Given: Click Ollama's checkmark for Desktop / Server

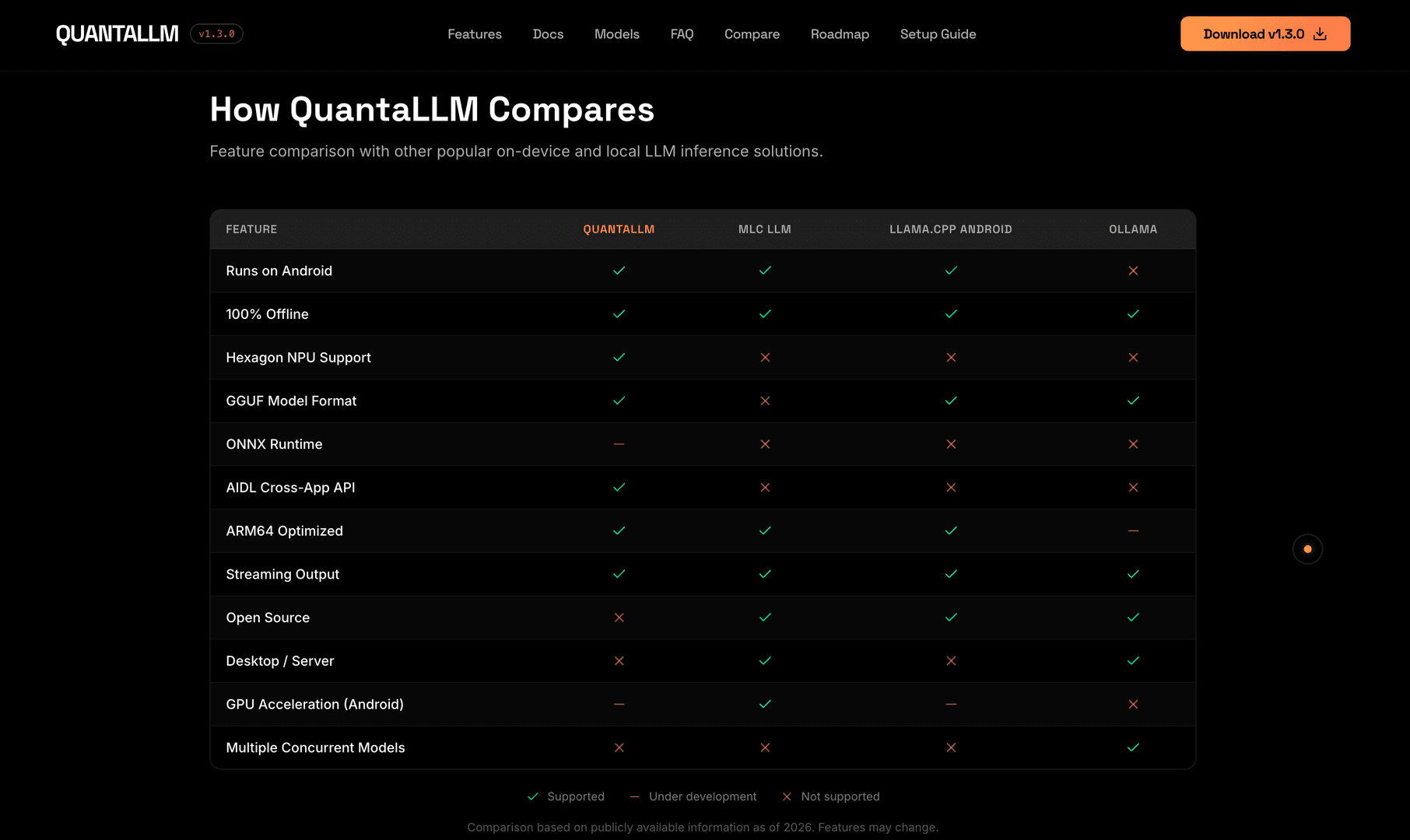Looking at the screenshot, I should [1133, 661].
